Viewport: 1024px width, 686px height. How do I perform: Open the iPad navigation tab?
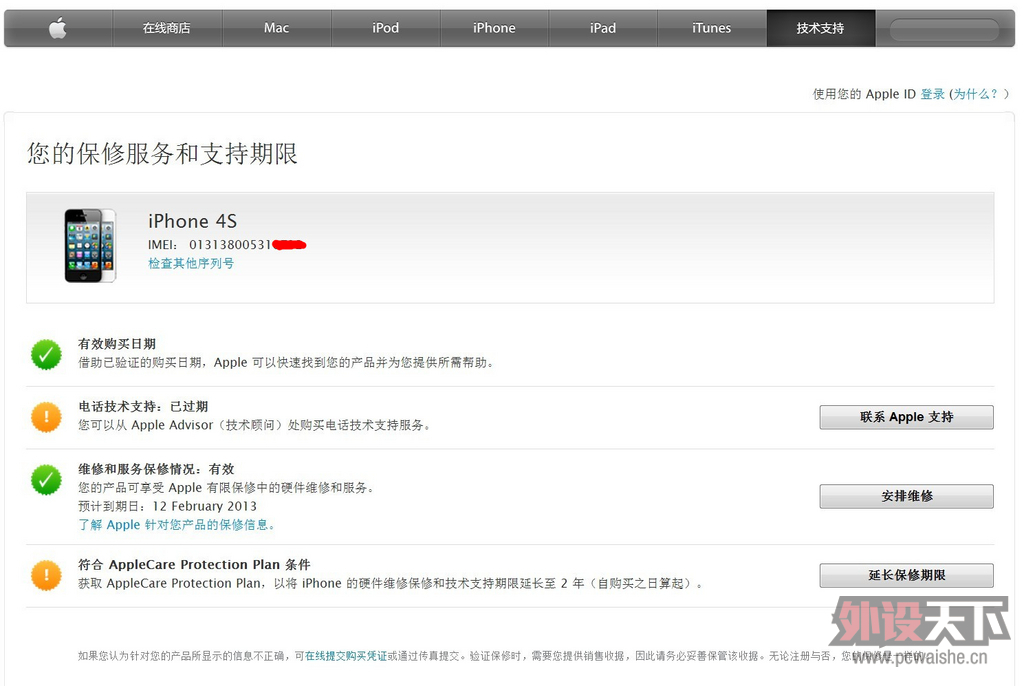[x=603, y=28]
